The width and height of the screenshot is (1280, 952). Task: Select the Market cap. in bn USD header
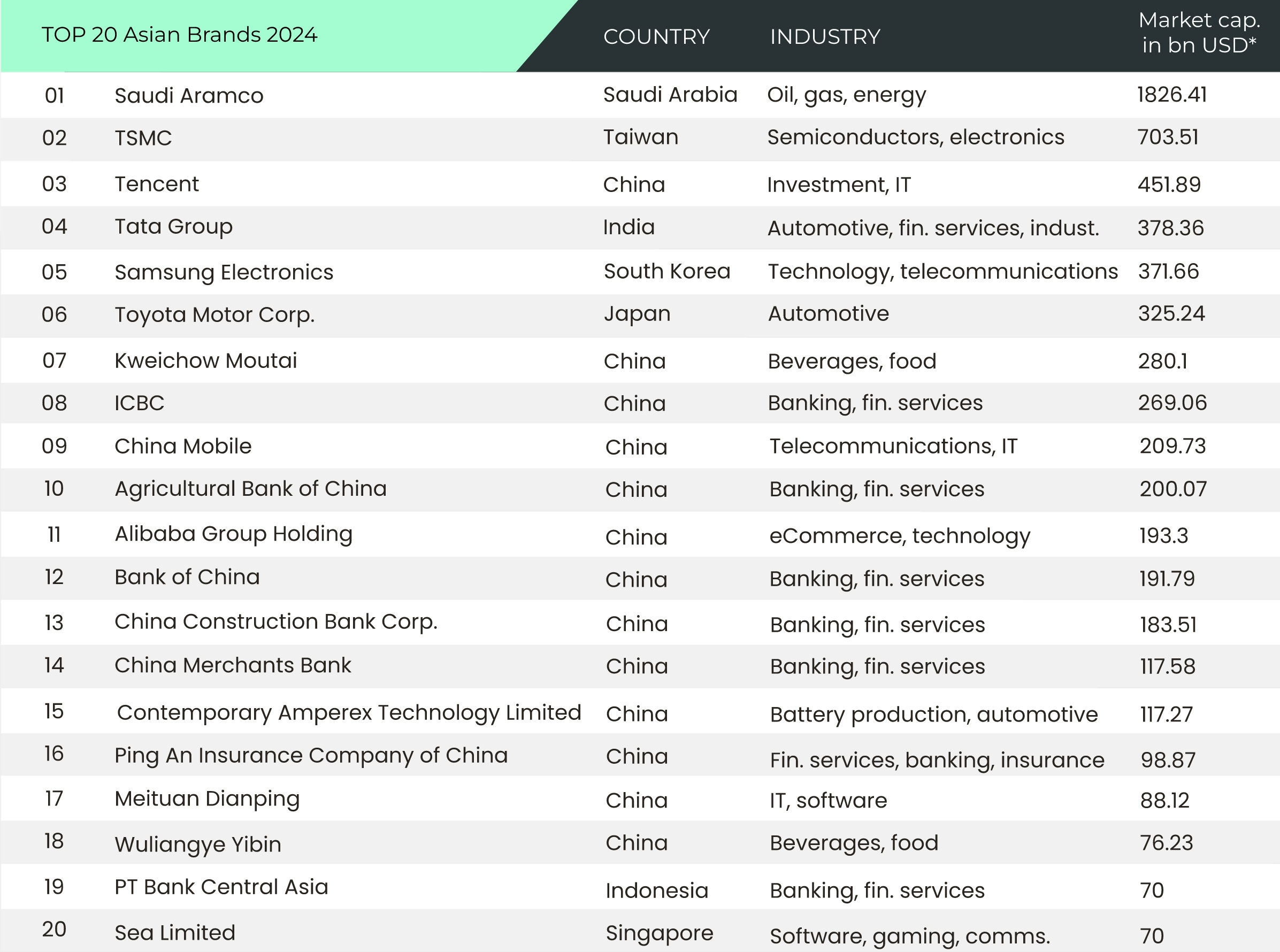pos(1199,33)
